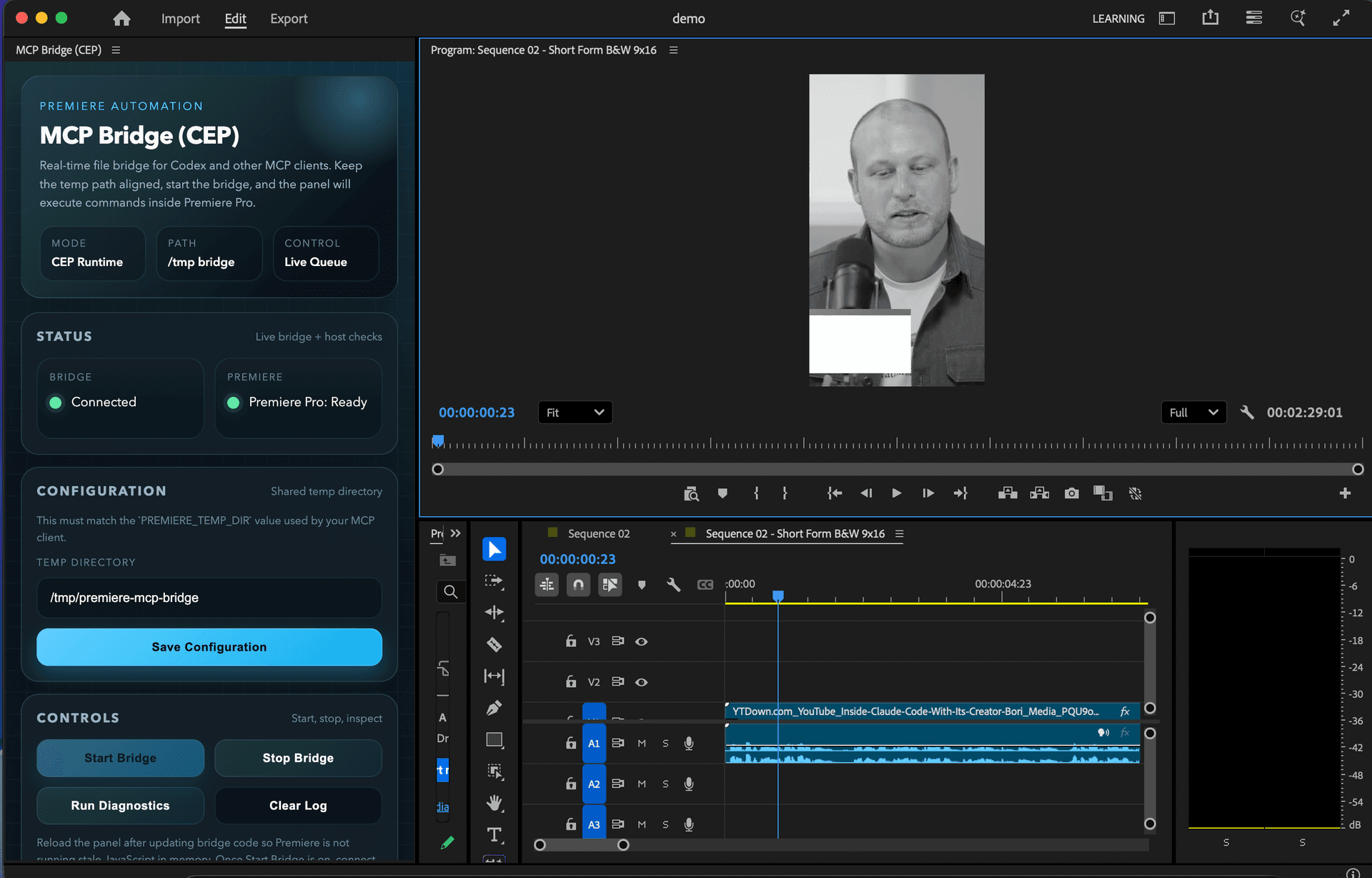Image resolution: width=1372 pixels, height=878 pixels.
Task: Select the Hand tool
Action: point(494,803)
